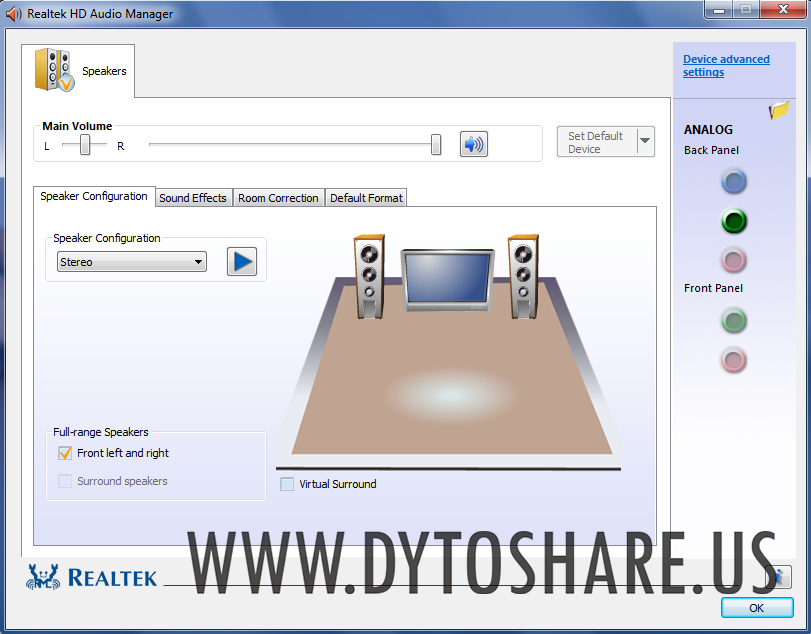Click the pink rear microphone jack
Viewport: 811px width, 634px height.
(733, 260)
